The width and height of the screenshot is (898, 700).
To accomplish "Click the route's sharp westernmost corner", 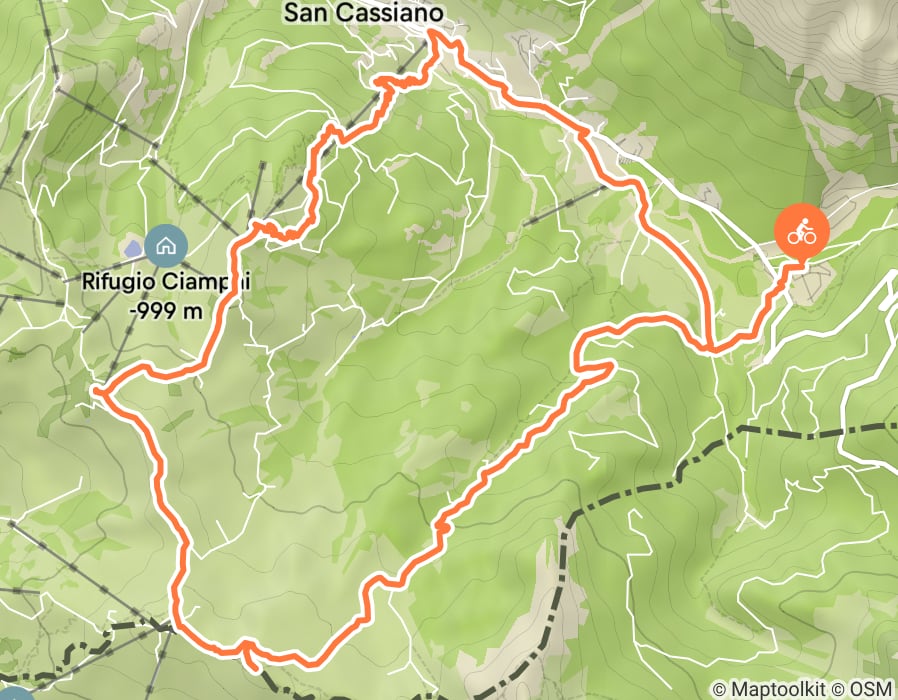I will [99, 391].
